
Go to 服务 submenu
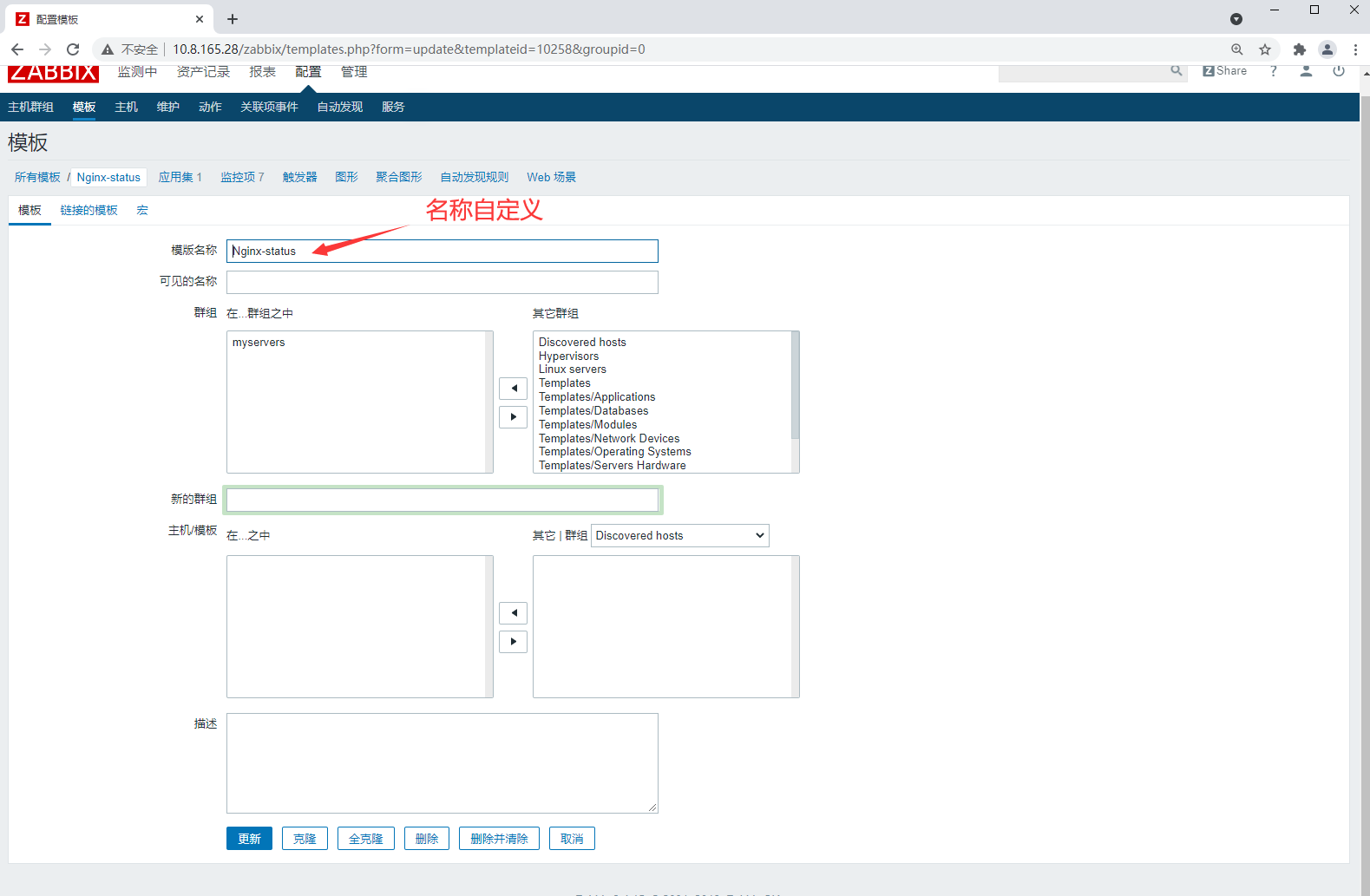pyautogui.click(x=393, y=107)
